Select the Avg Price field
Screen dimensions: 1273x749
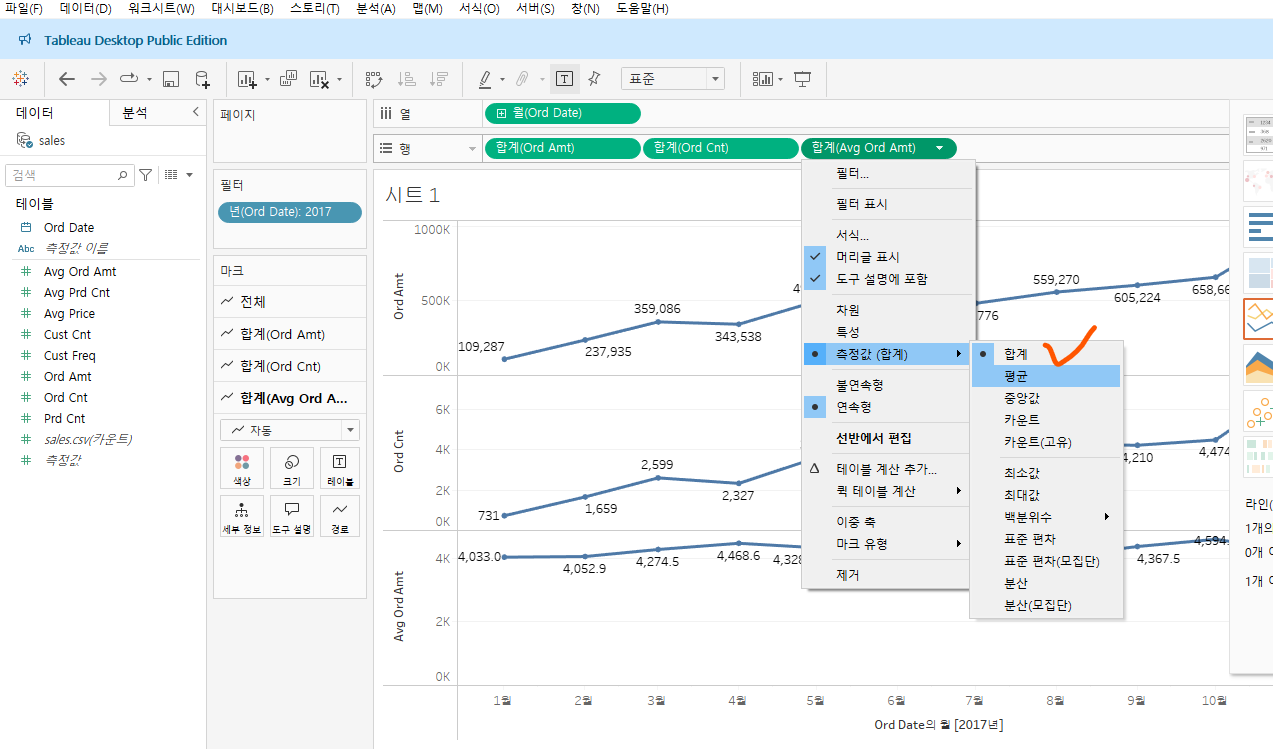69,313
